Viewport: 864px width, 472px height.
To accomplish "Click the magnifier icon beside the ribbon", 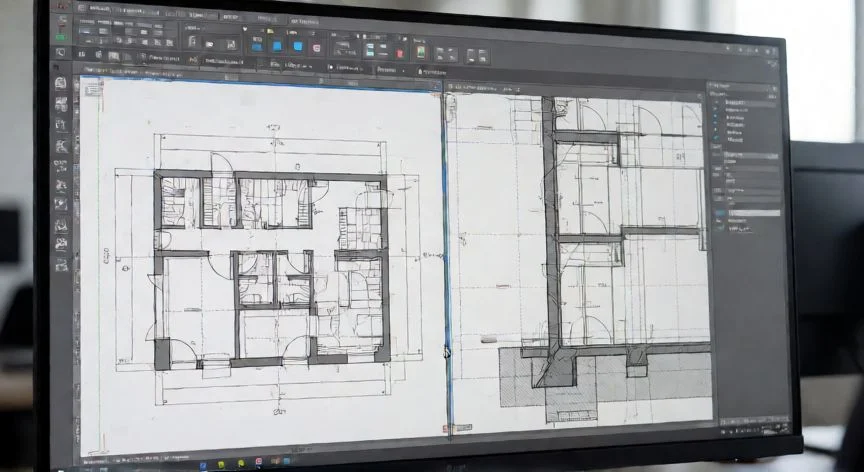I will pos(61,53).
